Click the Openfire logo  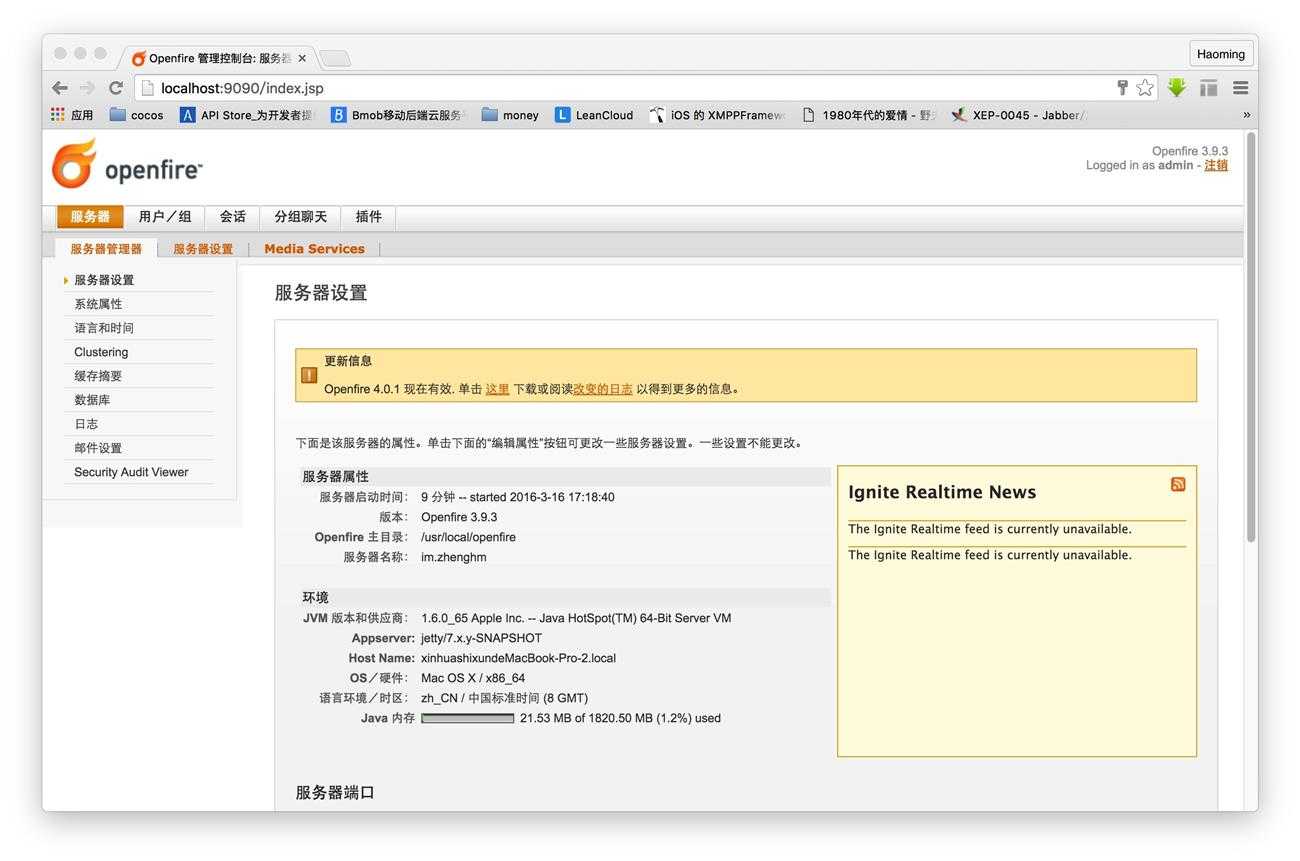pos(127,165)
